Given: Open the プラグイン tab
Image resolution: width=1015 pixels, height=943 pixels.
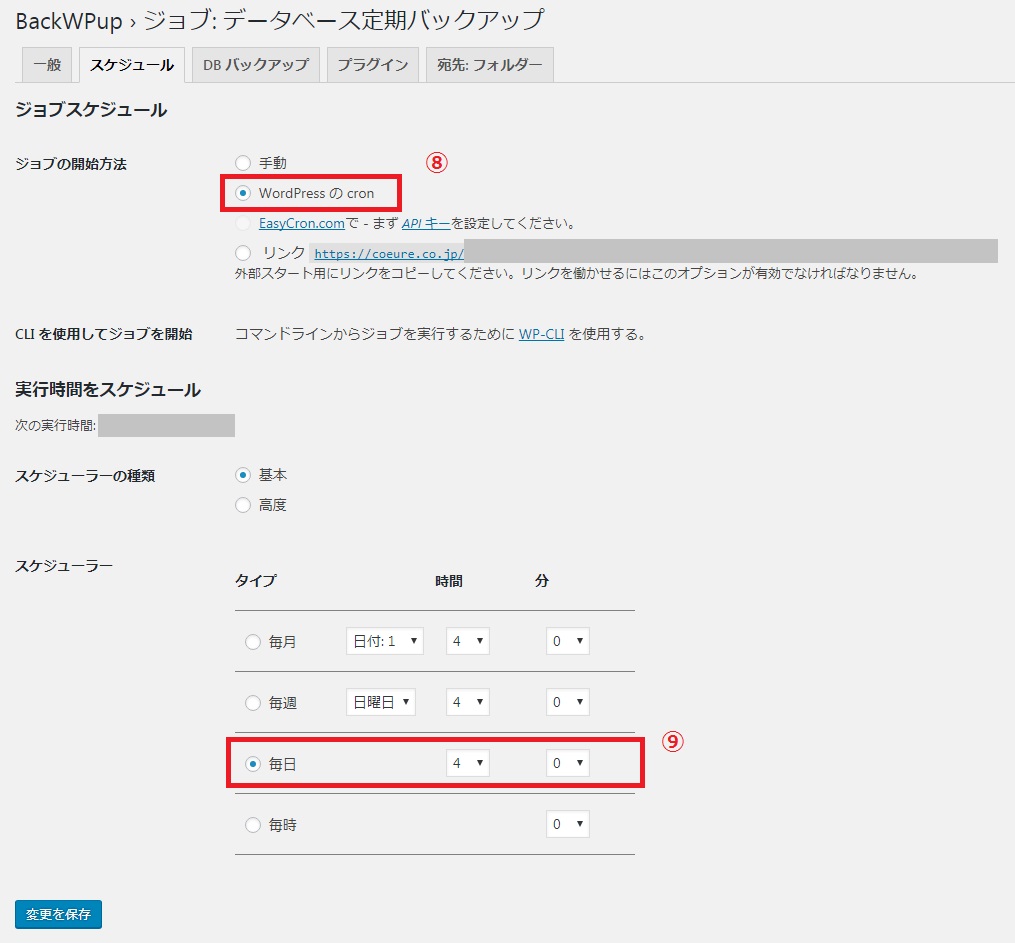Looking at the screenshot, I should click(372, 65).
